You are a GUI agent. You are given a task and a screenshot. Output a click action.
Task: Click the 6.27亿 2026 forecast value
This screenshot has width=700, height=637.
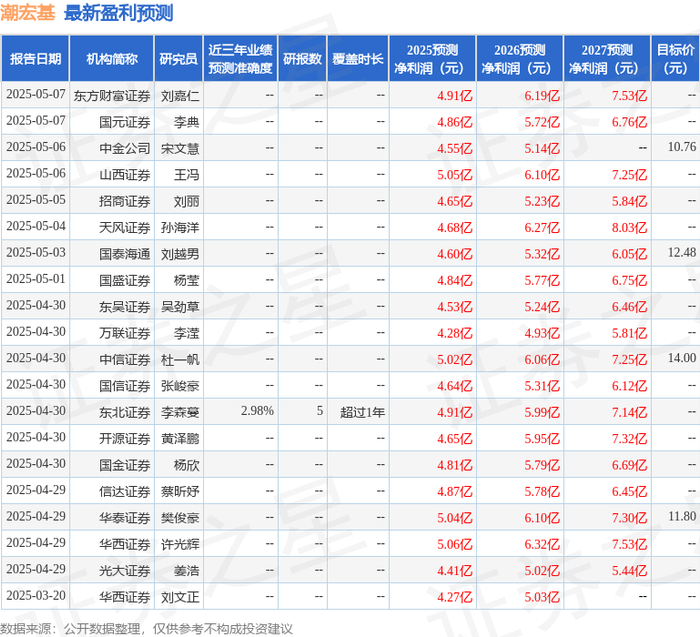click(x=542, y=228)
